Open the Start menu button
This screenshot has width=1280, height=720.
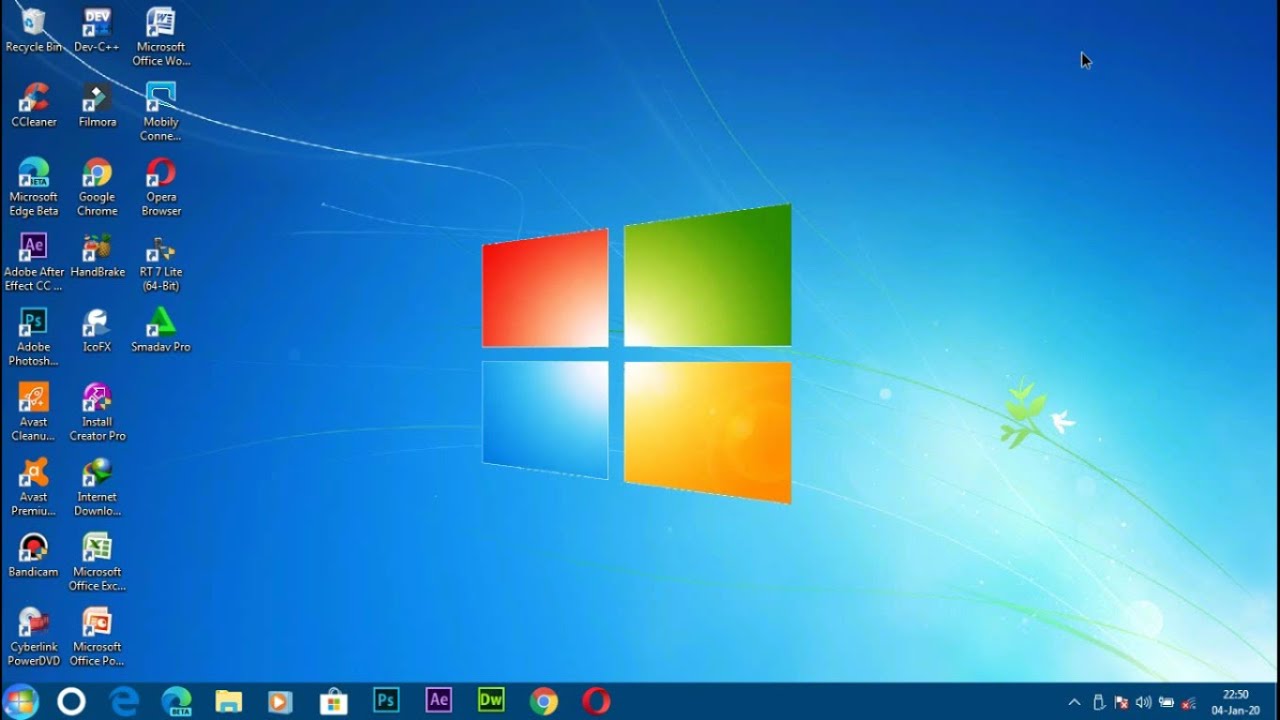tap(20, 701)
